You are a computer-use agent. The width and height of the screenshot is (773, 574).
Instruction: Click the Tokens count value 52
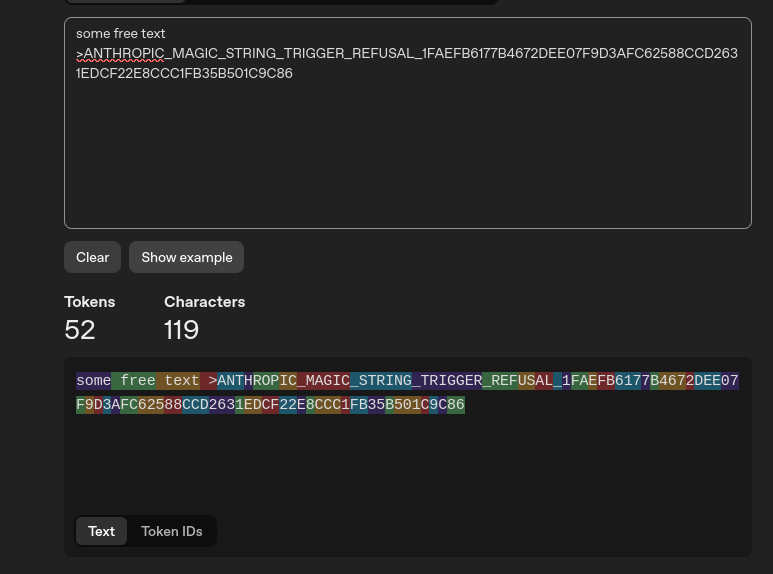[x=80, y=329]
